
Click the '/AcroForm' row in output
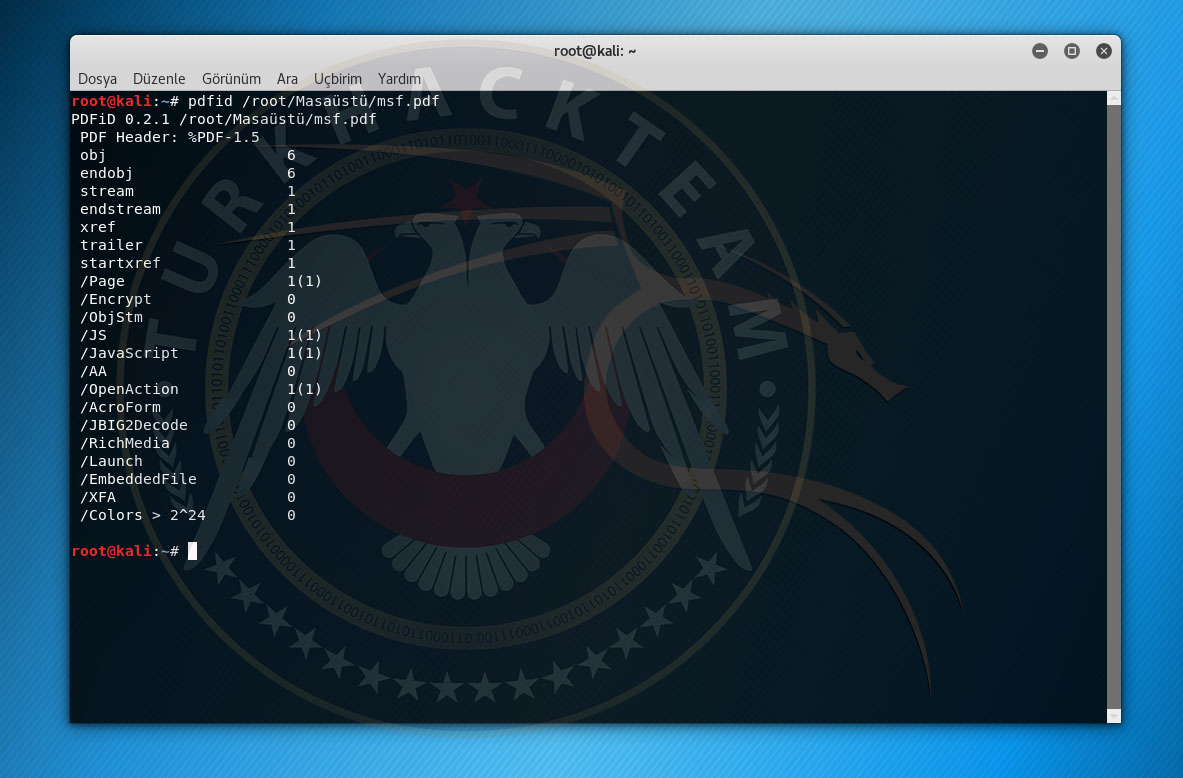click(187, 407)
